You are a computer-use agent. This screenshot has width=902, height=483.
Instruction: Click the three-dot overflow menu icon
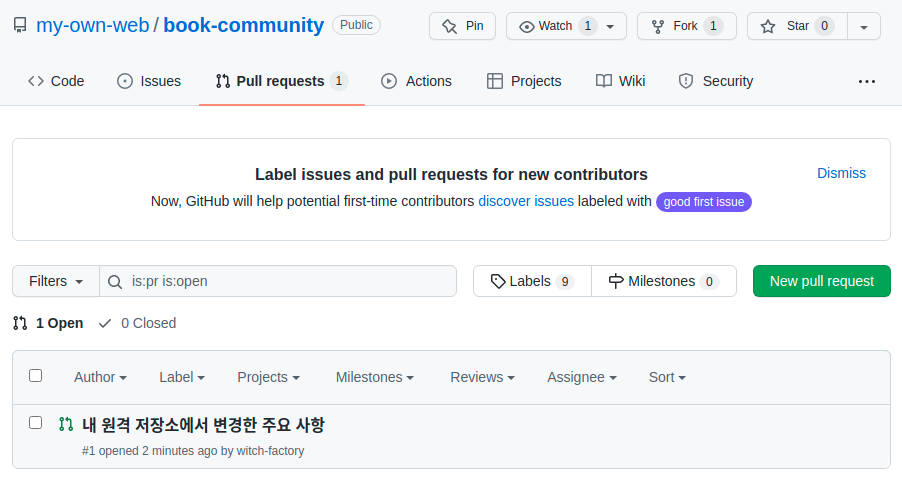[x=866, y=81]
